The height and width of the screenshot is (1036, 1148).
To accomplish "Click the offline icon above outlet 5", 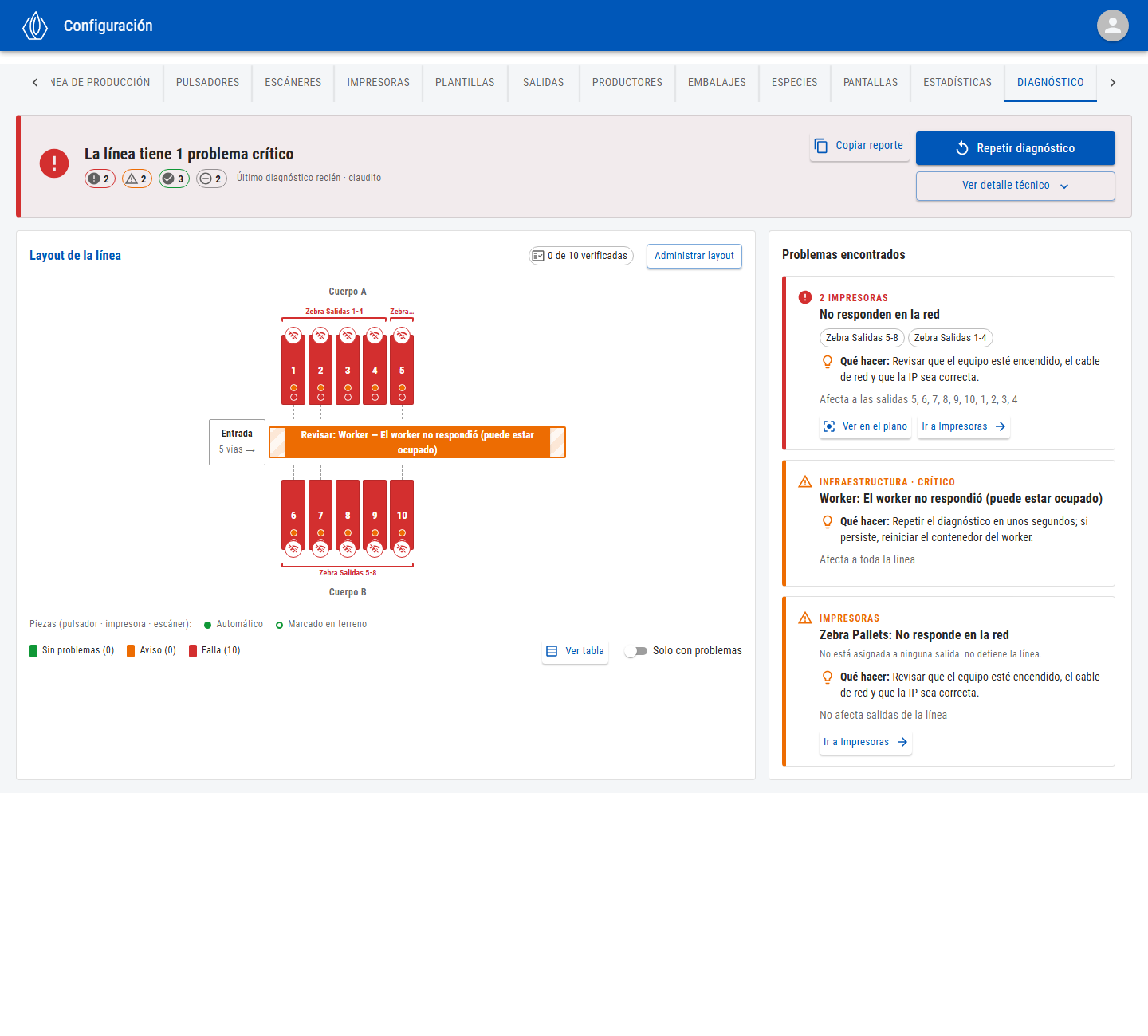I will point(402,335).
